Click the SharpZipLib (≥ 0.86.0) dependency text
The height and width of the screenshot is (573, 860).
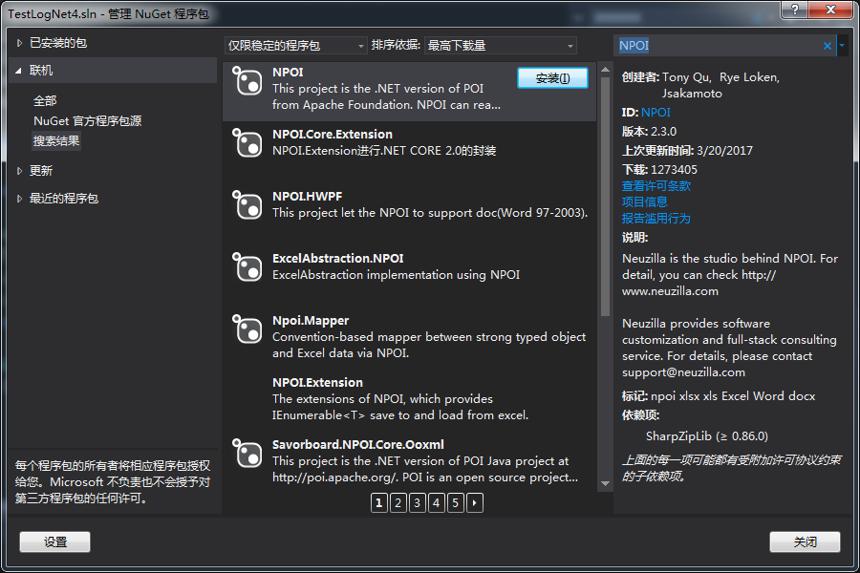707,436
